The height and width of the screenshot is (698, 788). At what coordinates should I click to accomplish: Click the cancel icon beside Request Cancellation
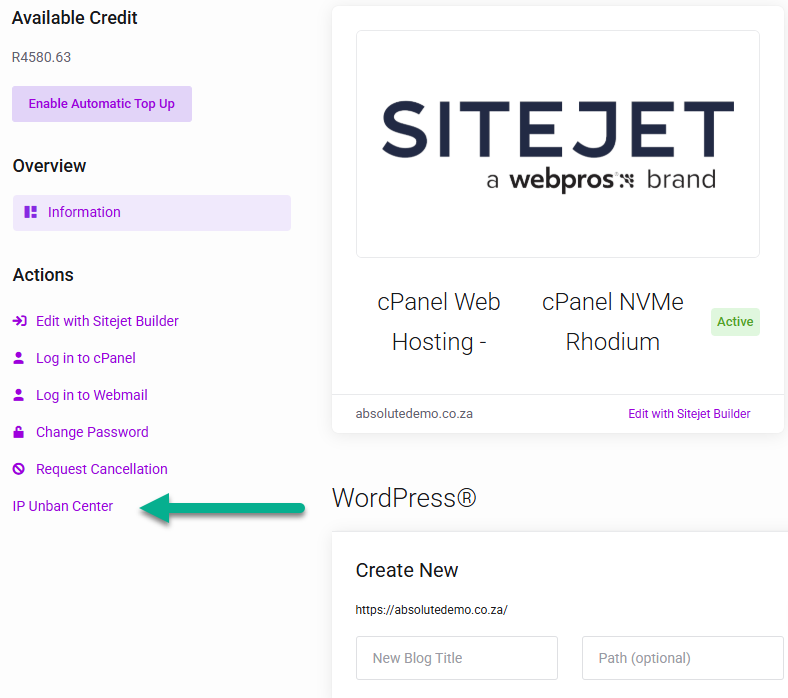[x=19, y=469]
